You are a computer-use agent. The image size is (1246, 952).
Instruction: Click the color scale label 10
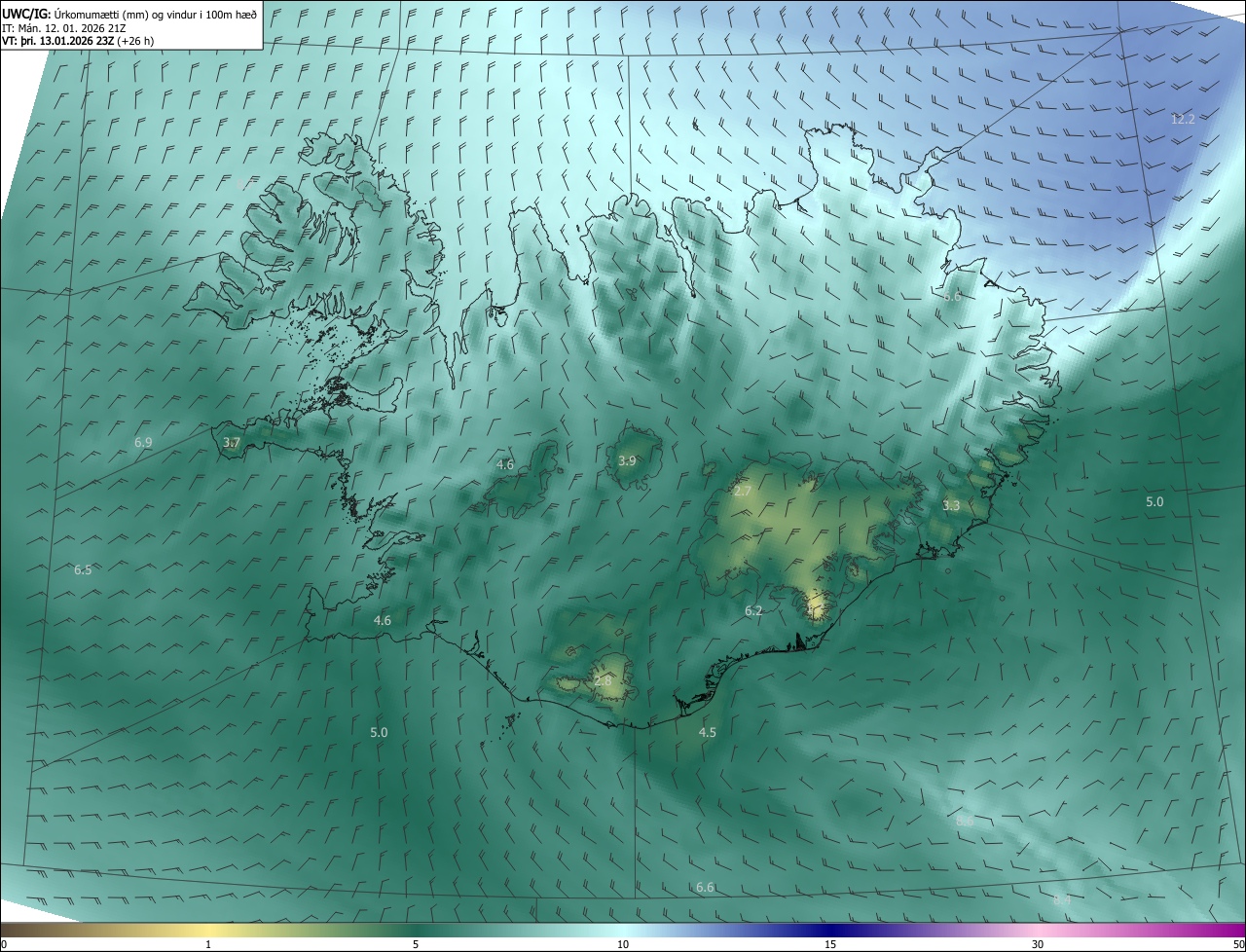(623, 944)
